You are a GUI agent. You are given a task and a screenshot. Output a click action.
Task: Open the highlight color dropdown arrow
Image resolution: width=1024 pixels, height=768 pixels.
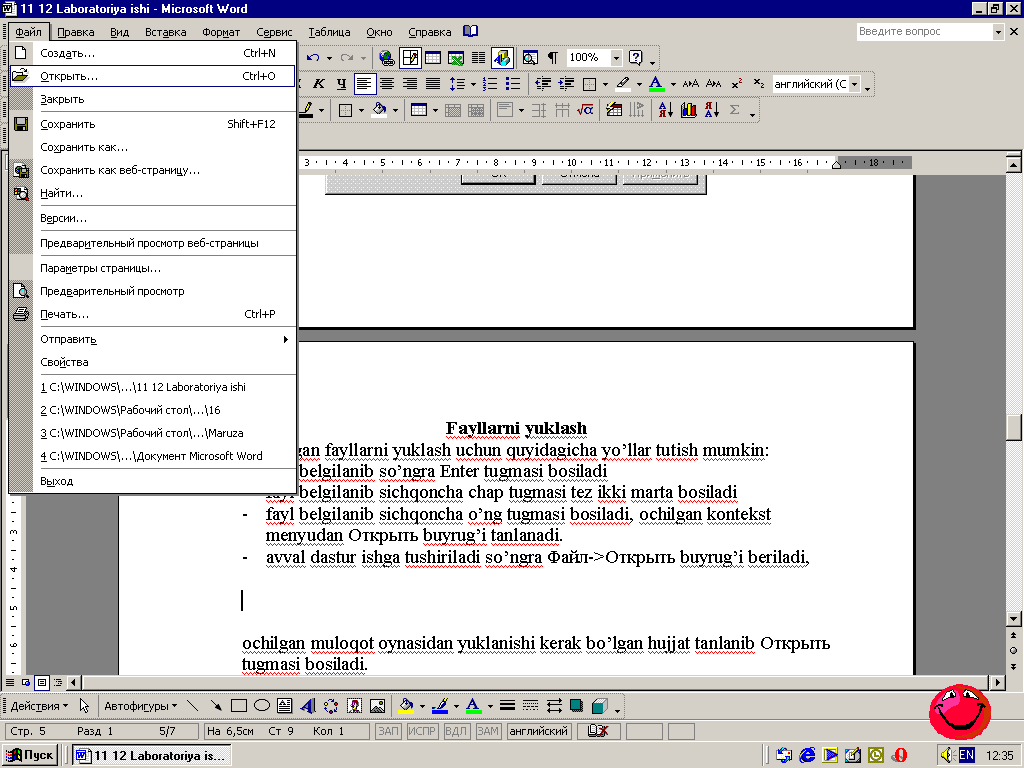point(639,84)
